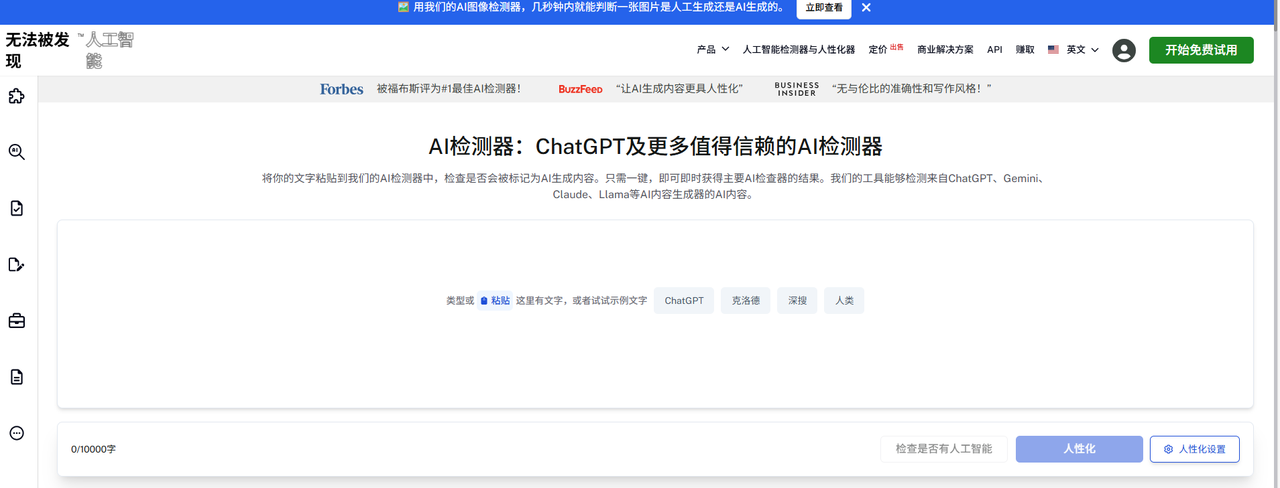
Task: Load the 克洛德 sample text
Action: [x=746, y=300]
